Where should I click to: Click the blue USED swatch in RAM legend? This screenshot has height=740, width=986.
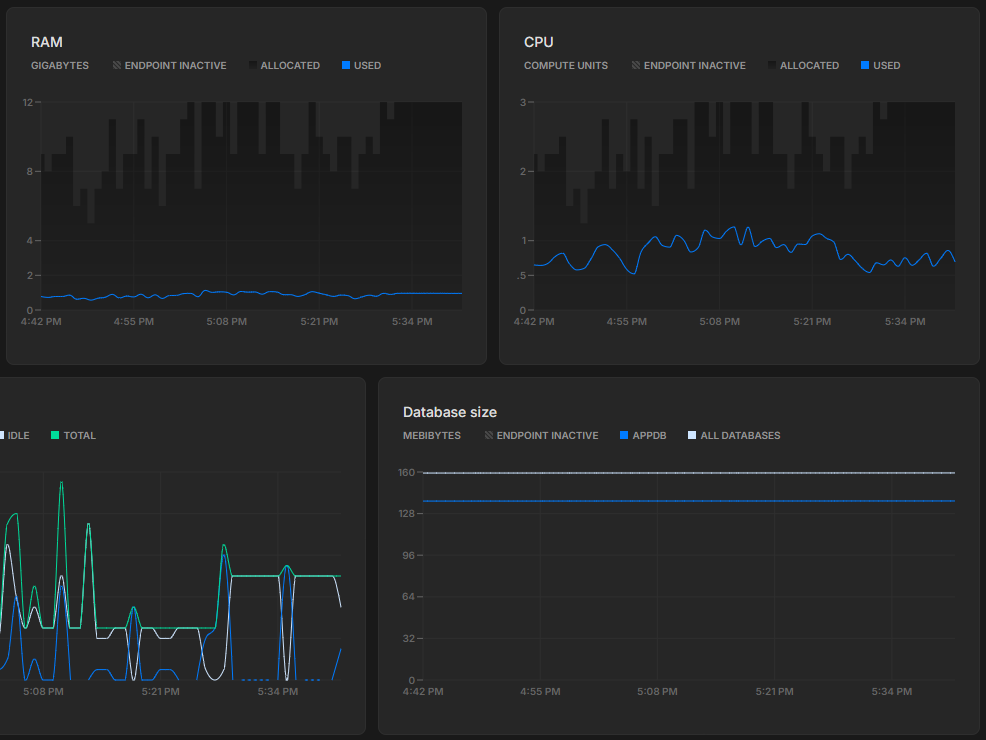[346, 66]
